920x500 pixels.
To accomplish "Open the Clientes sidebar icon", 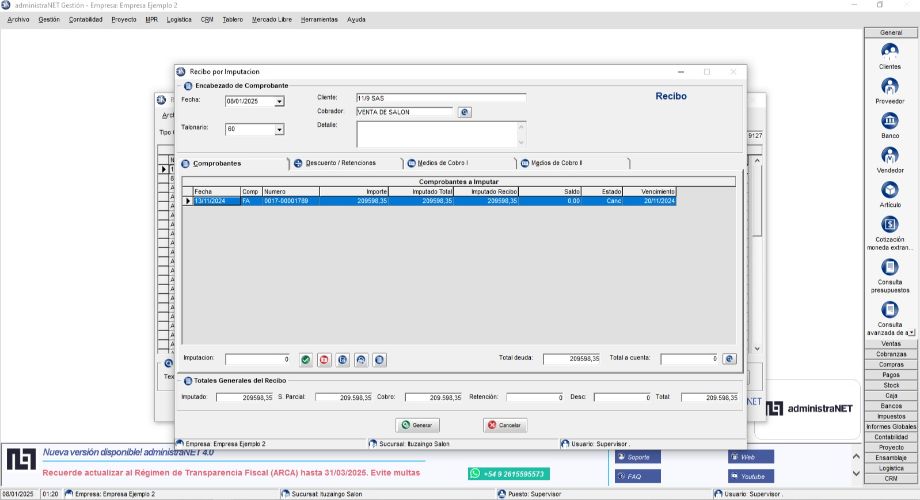I will point(889,52).
